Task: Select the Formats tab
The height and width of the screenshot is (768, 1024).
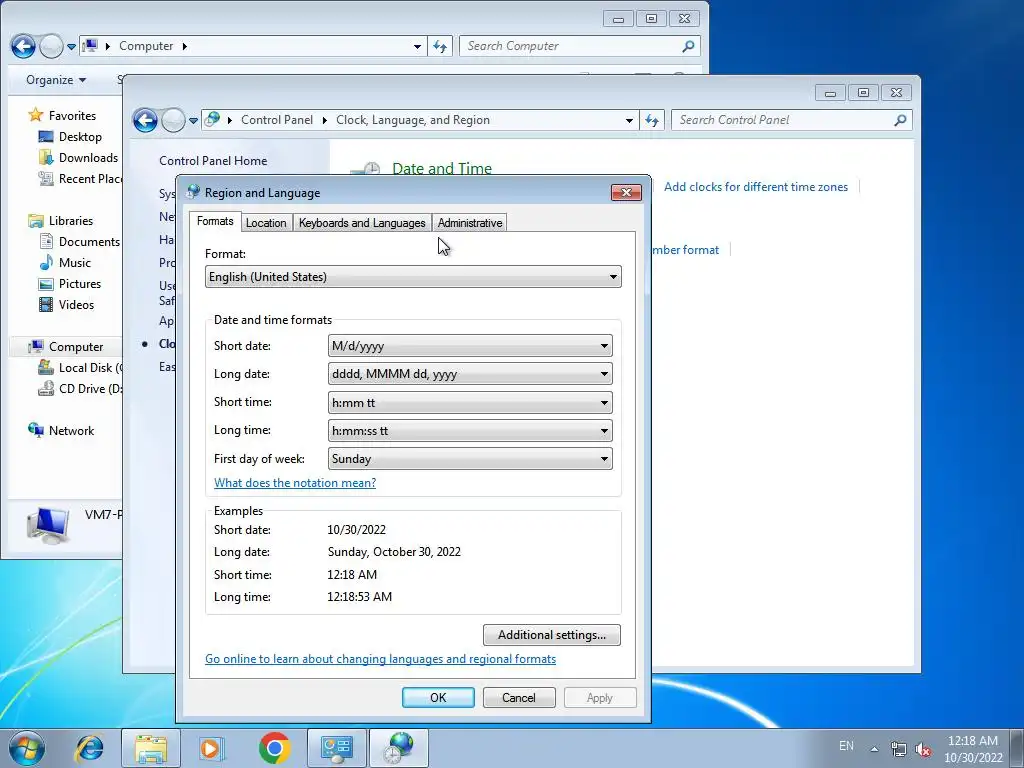Action: tap(215, 221)
